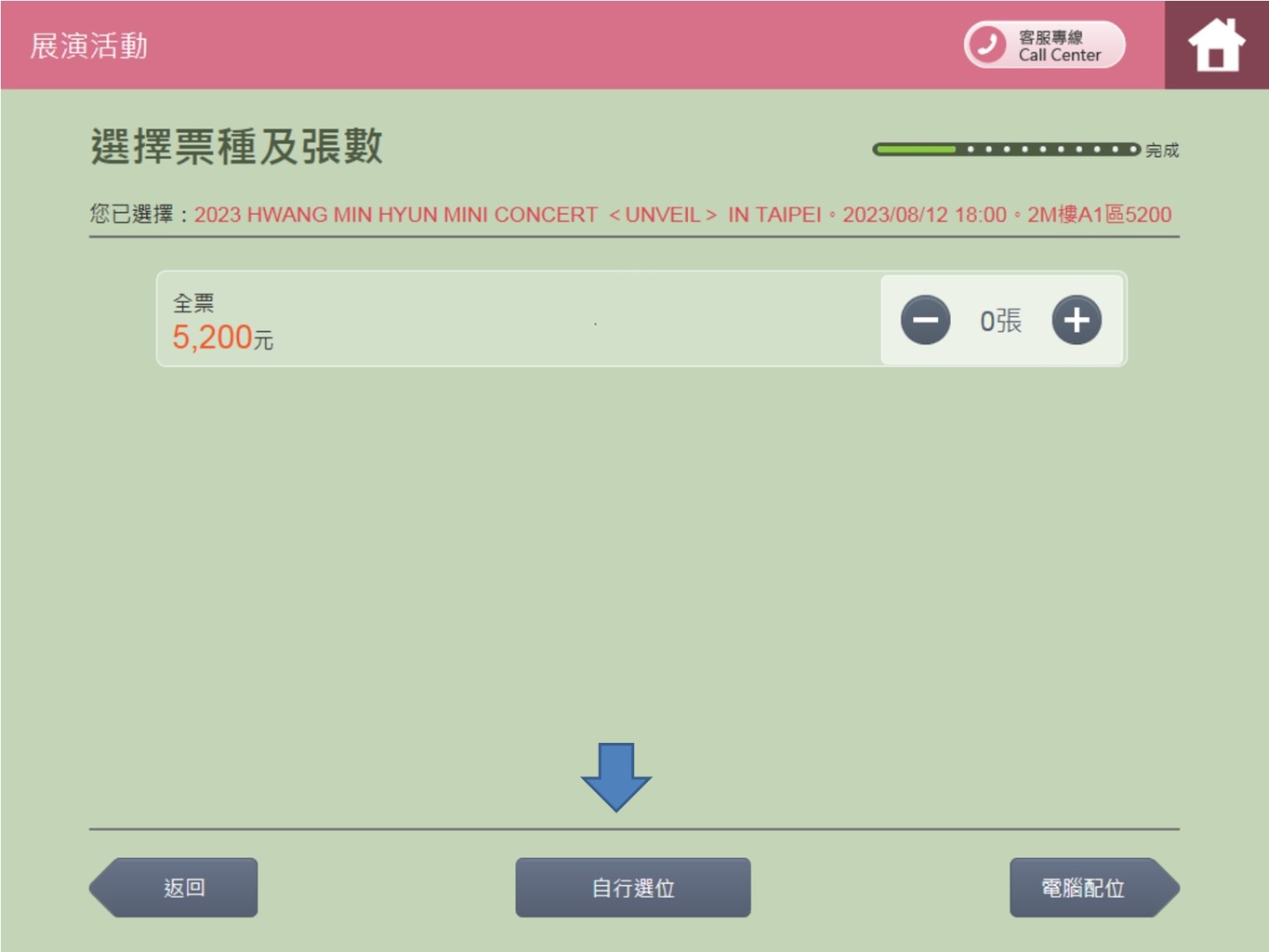Click the selected concert details text
This screenshot has height=952, width=1269.
click(682, 215)
